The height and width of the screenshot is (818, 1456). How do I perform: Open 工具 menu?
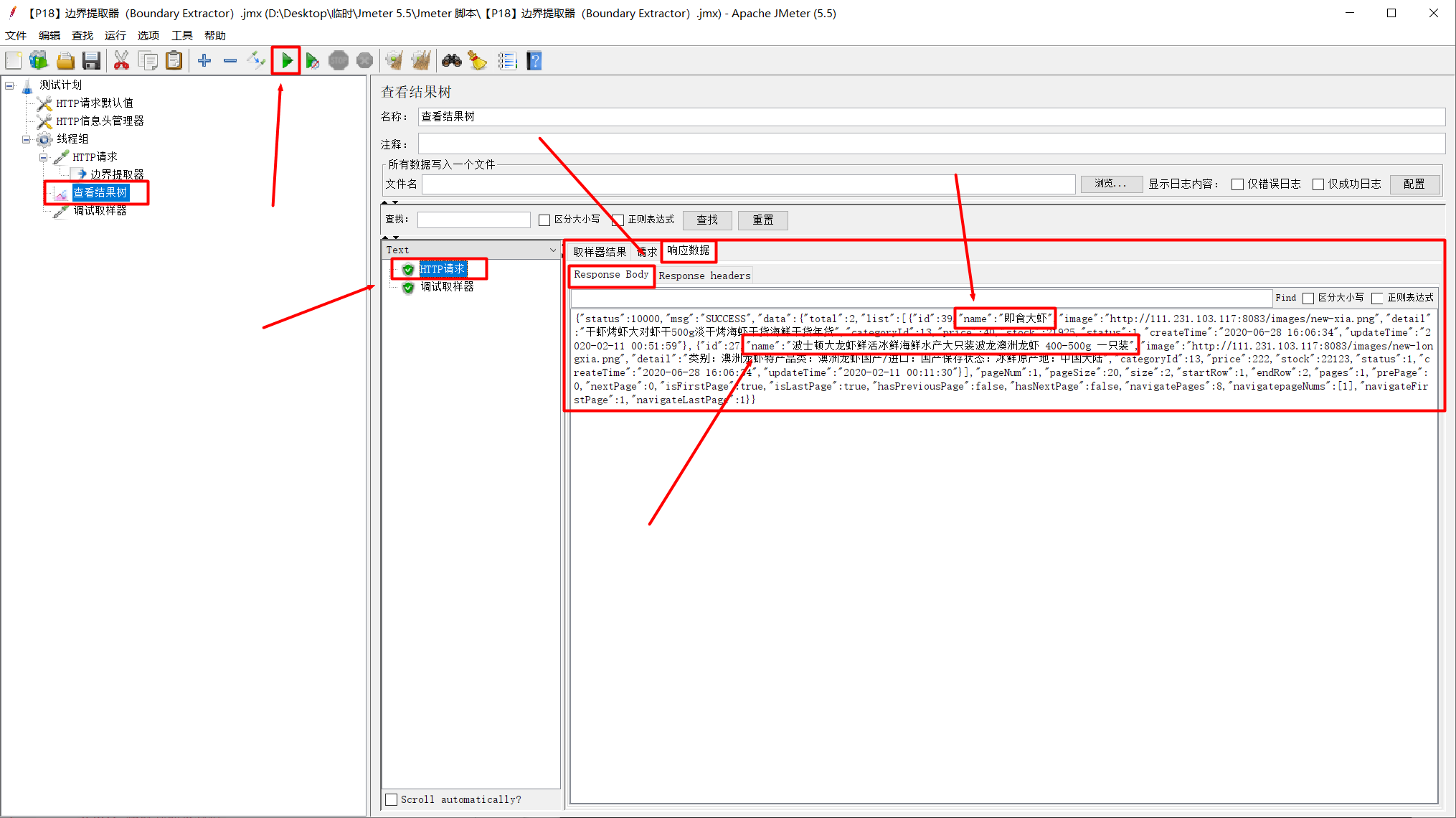[182, 35]
